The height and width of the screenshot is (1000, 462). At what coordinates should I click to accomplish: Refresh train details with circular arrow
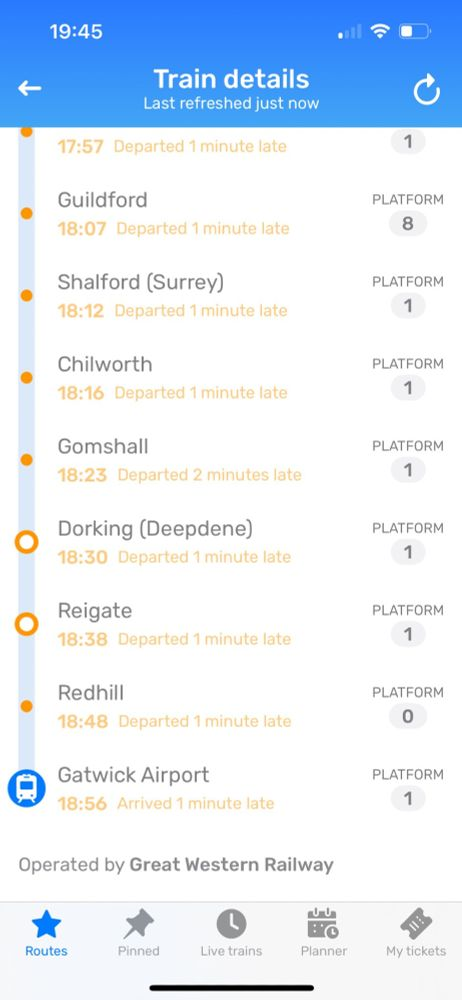coord(426,90)
